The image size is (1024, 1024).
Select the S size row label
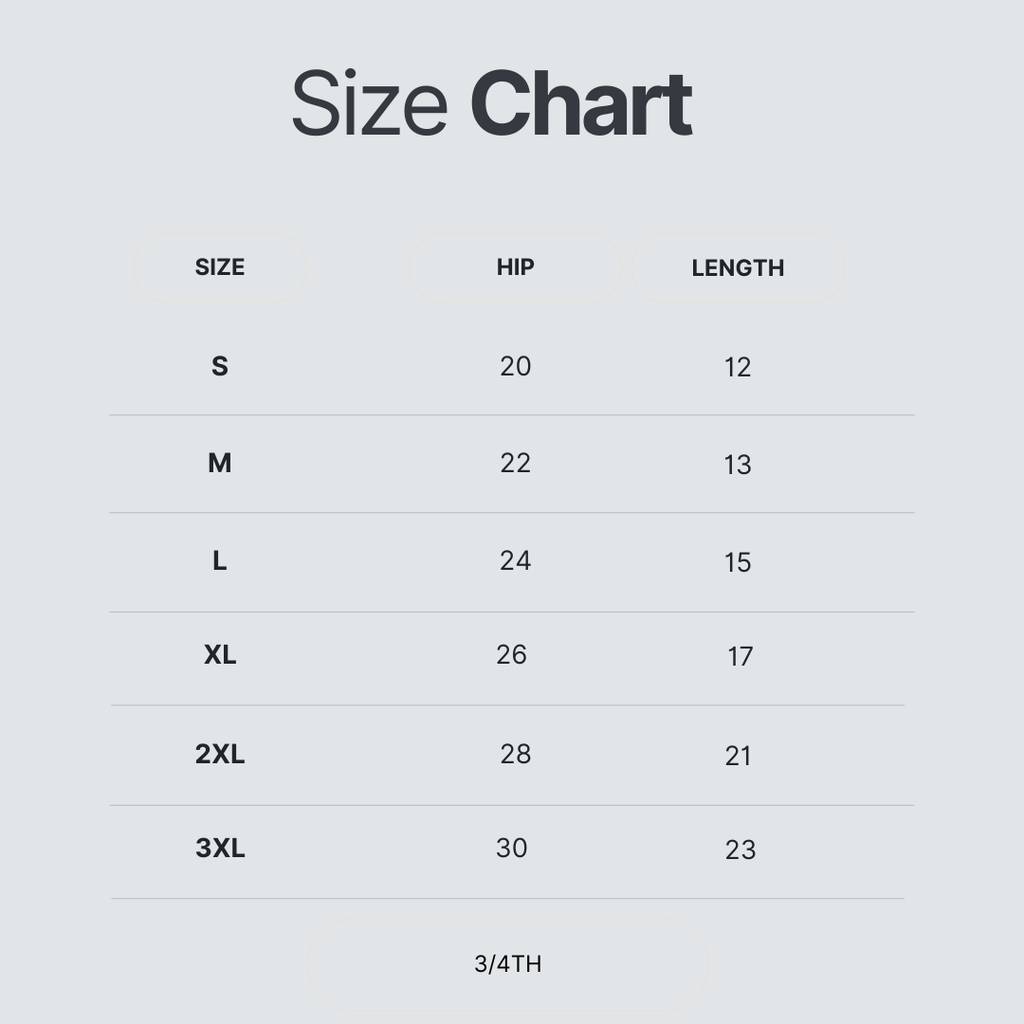coord(220,366)
